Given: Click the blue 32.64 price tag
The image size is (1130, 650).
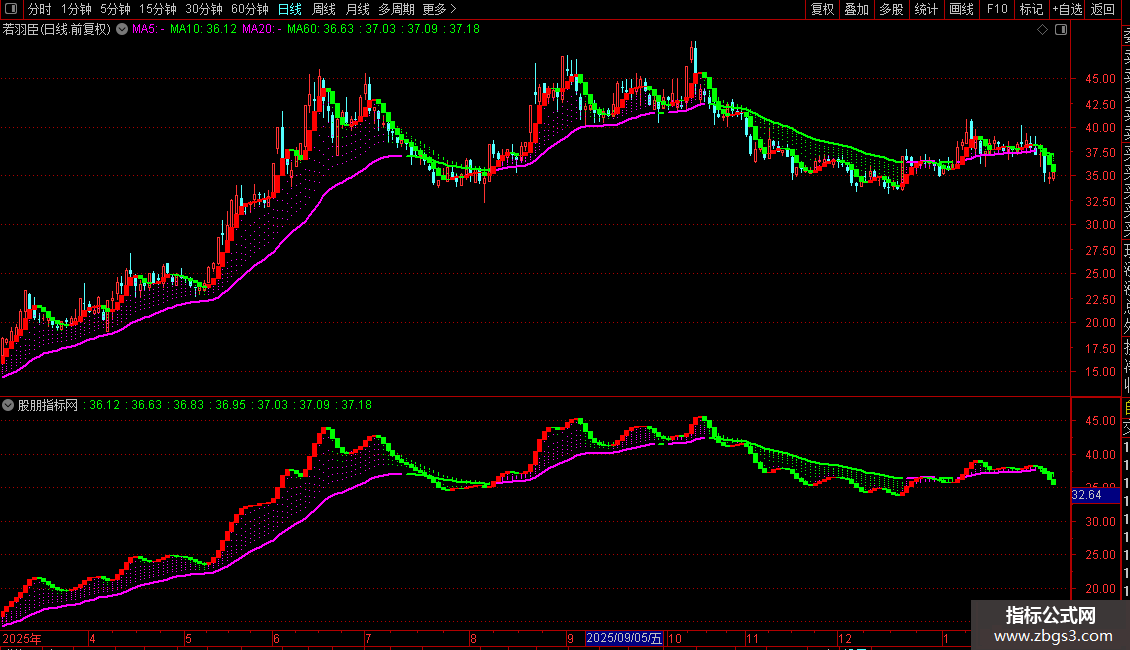Looking at the screenshot, I should point(1095,495).
